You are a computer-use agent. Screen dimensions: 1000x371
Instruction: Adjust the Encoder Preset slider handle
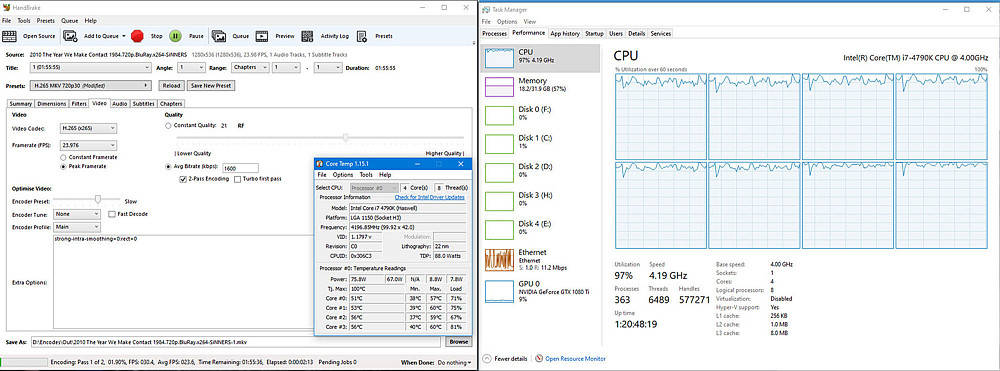coord(98,200)
